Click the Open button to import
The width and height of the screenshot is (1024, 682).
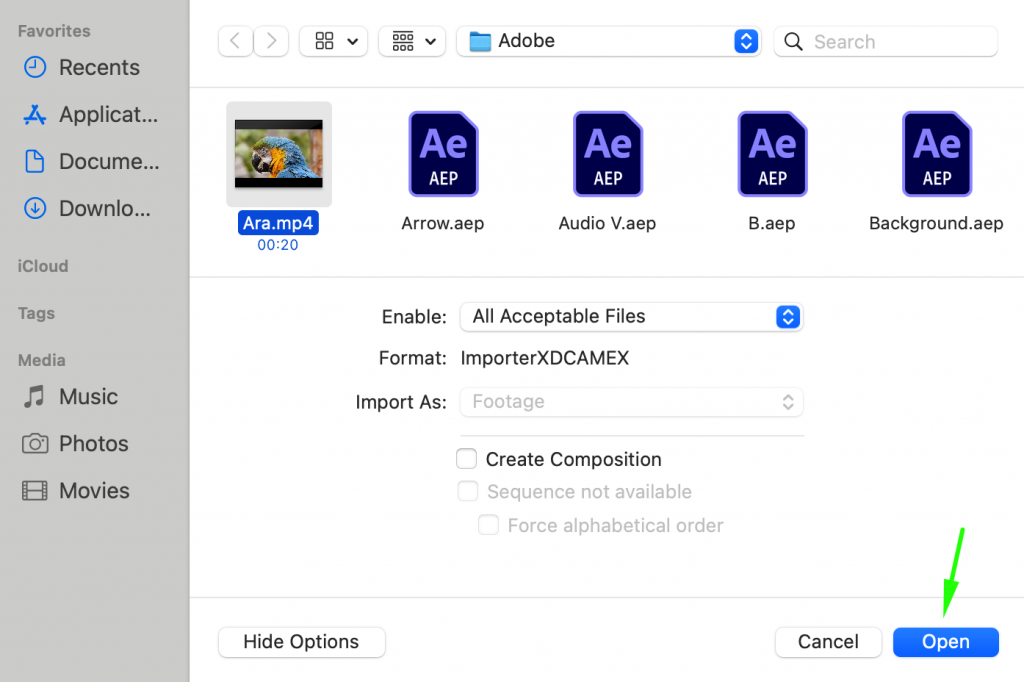pyautogui.click(x=945, y=642)
